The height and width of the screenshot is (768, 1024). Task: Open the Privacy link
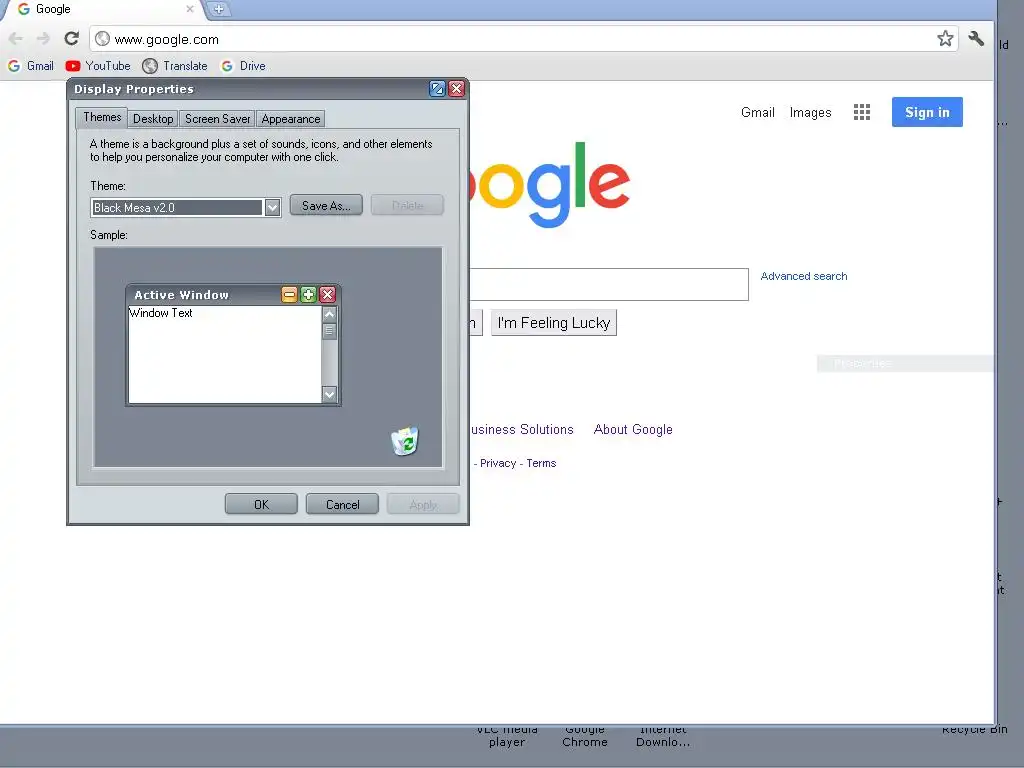[498, 463]
